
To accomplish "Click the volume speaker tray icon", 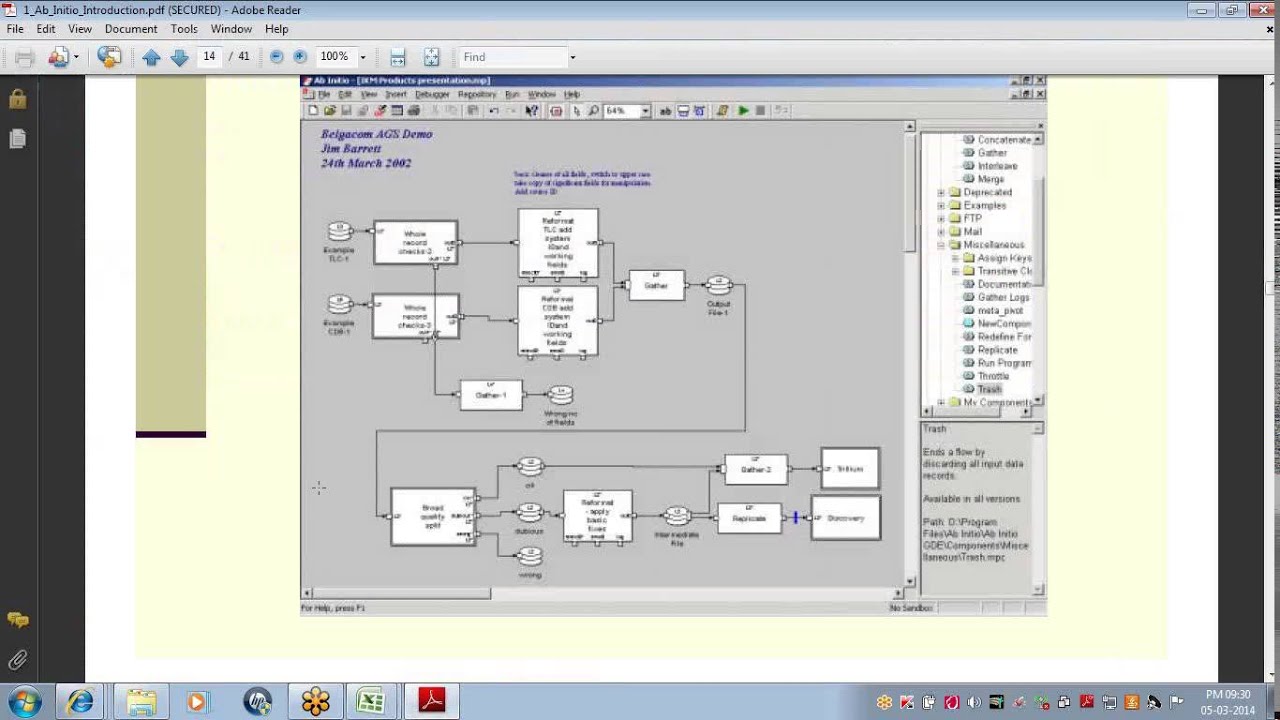I will (974, 702).
